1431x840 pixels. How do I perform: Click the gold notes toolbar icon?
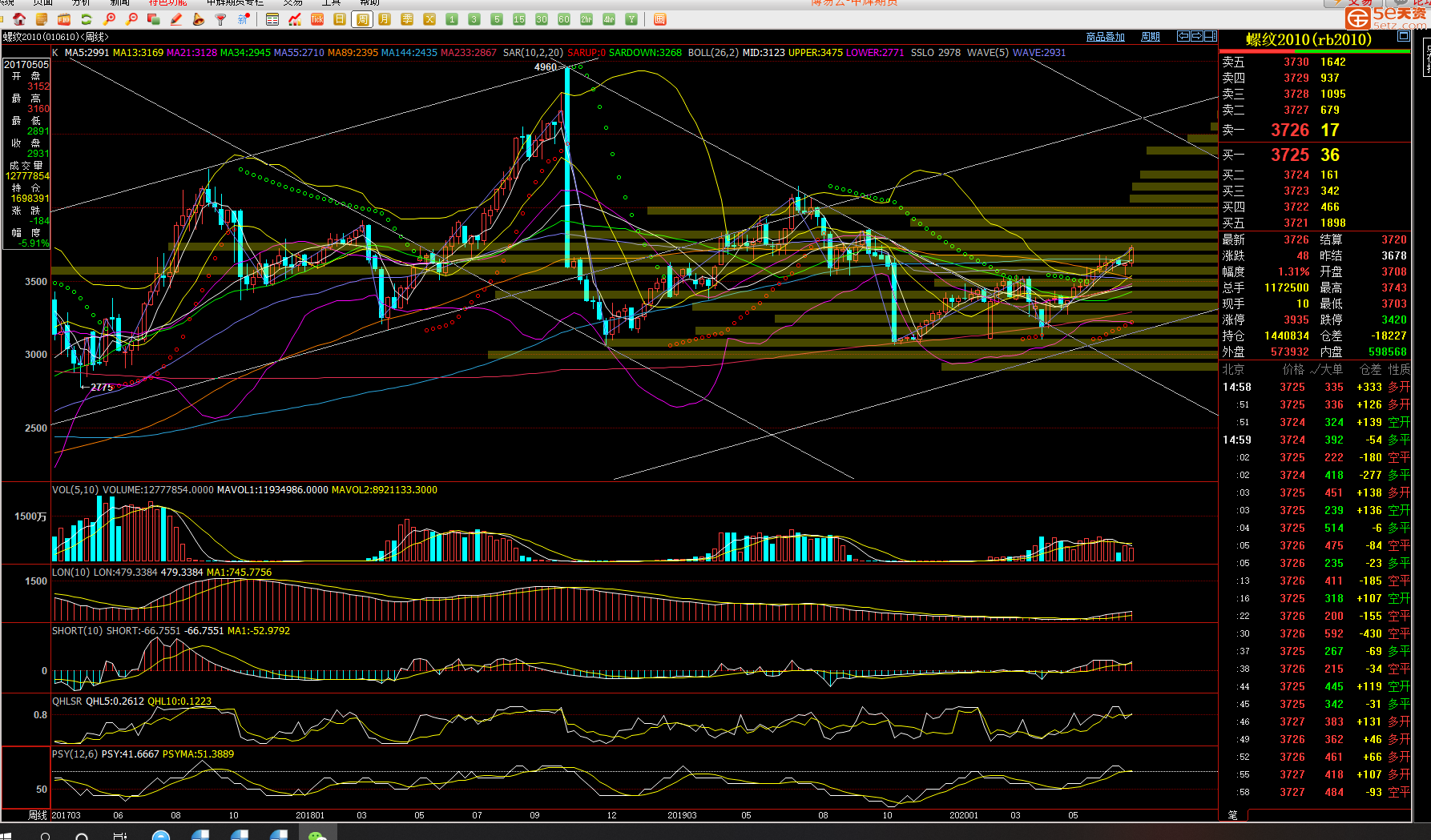[x=42, y=19]
